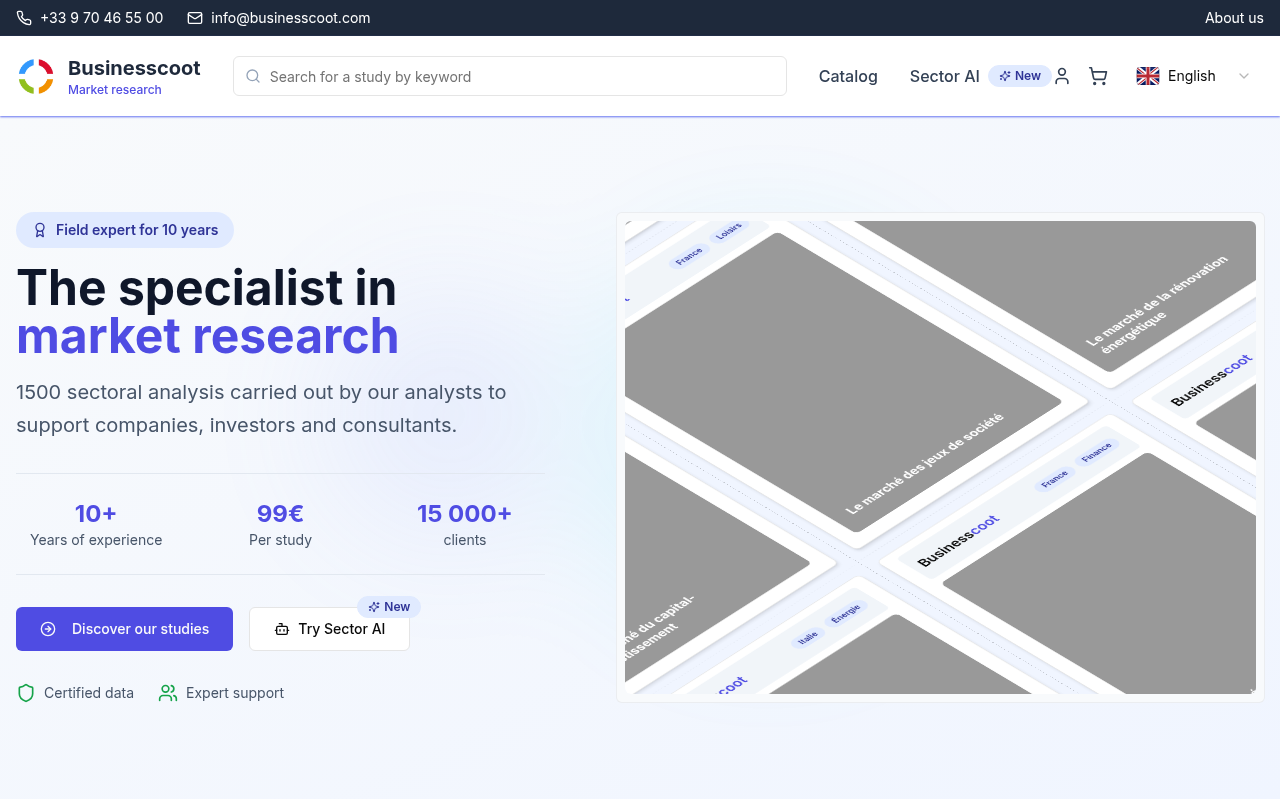This screenshot has height=800, width=1280.
Task: Focus the study keyword search field
Action: point(510,76)
